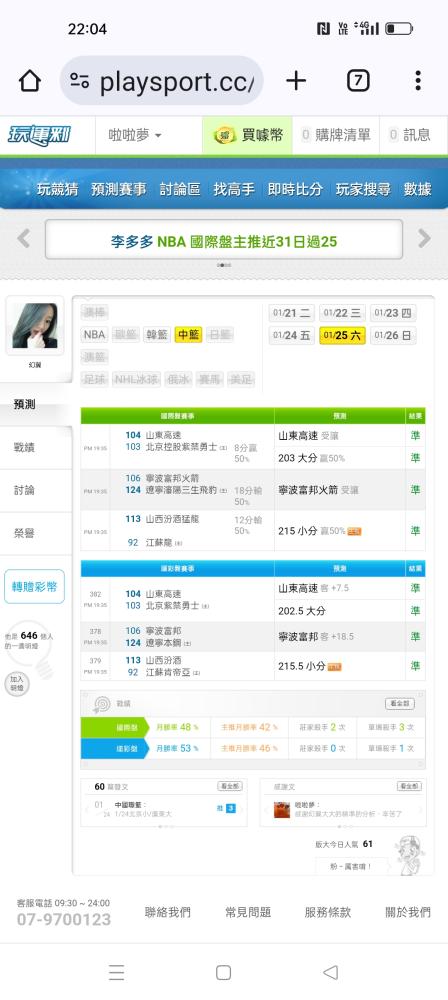Click 看全部 in 戰績 panel
The width and height of the screenshot is (448, 1000).
click(399, 703)
